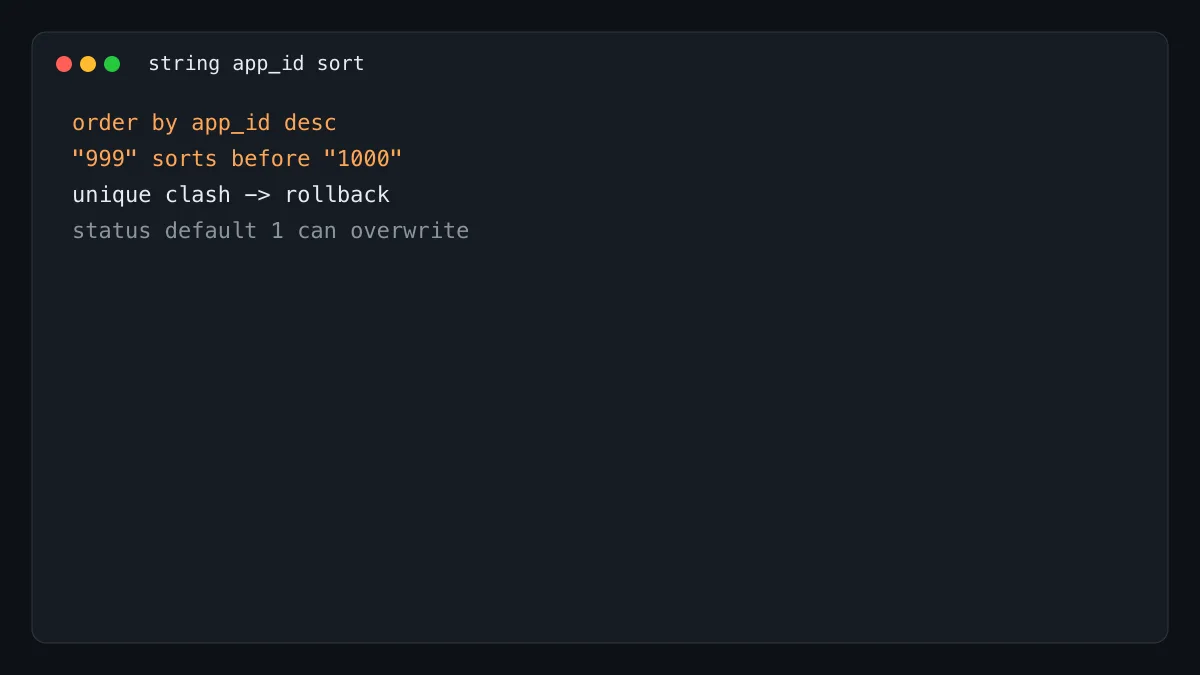Click the word 'default' in gray line
Viewport: 1200px width, 675px height.
coord(211,231)
